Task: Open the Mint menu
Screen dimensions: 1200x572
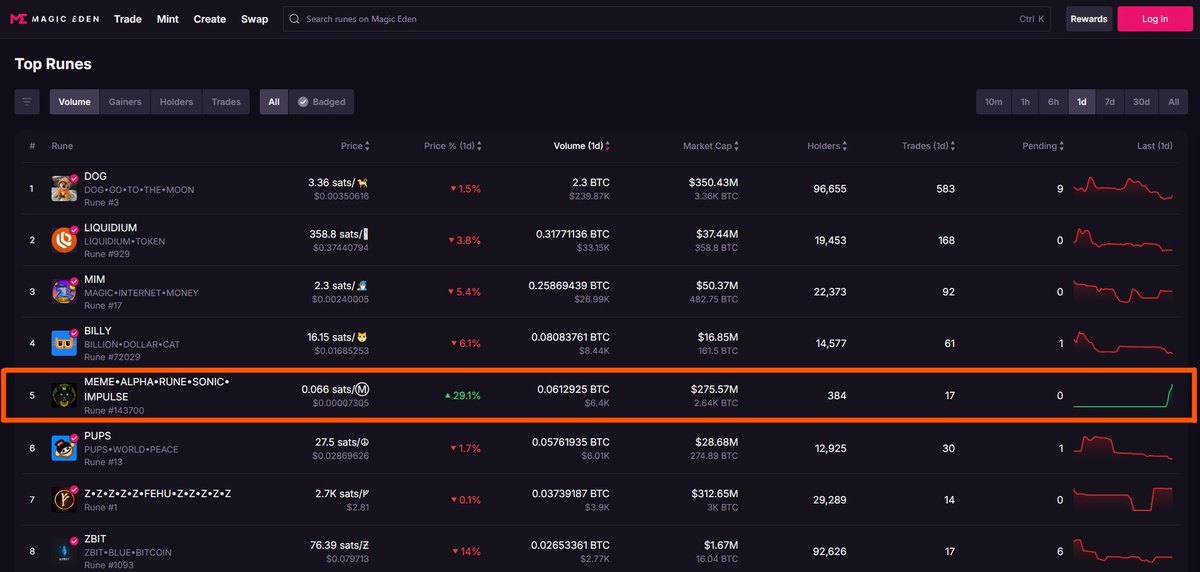Action: (168, 19)
